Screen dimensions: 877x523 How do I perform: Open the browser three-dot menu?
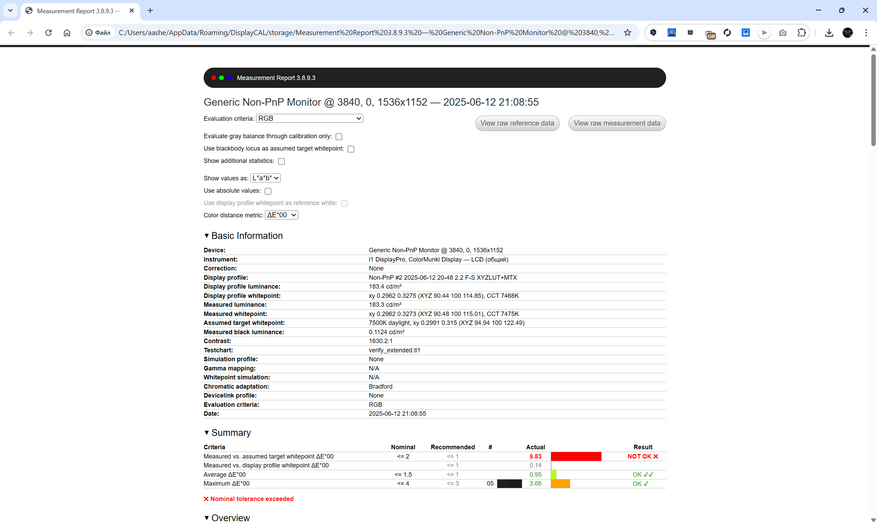(866, 32)
